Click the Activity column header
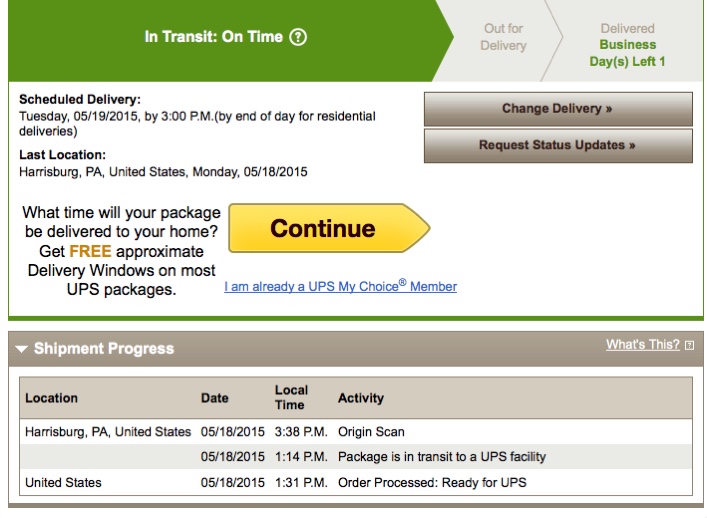Screen dimensions: 707x518 [x=360, y=398]
